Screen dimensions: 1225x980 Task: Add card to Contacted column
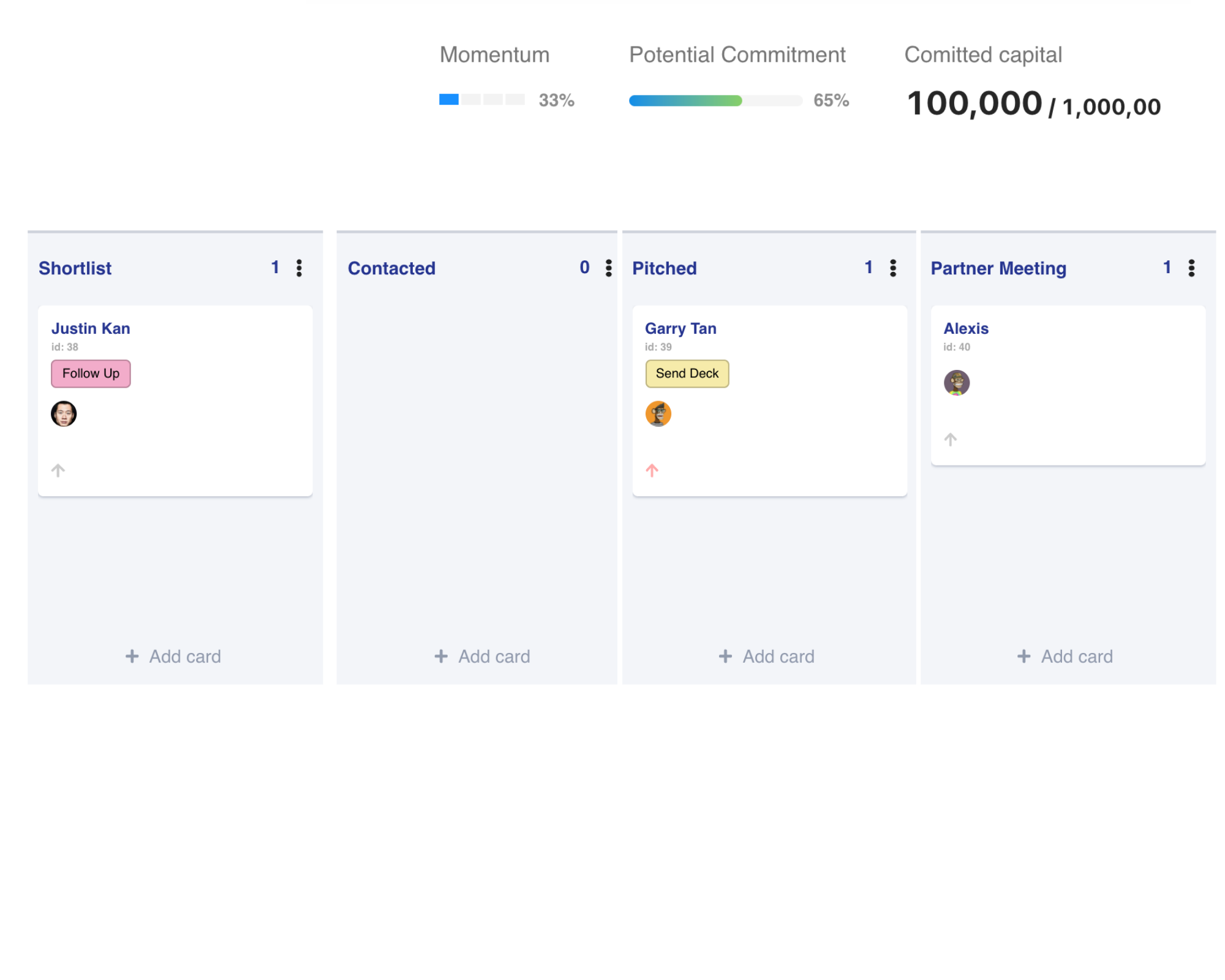coord(482,657)
